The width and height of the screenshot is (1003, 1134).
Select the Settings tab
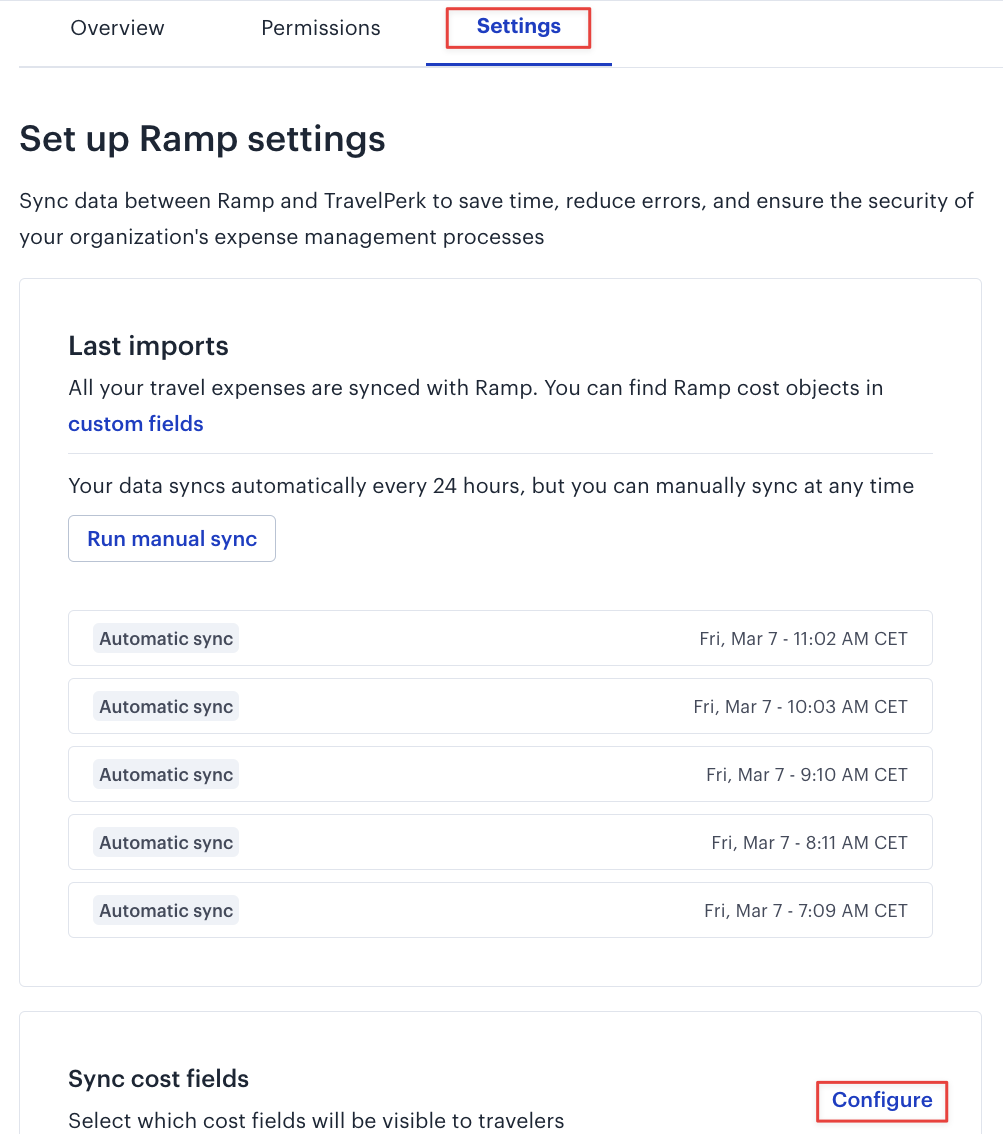[518, 27]
